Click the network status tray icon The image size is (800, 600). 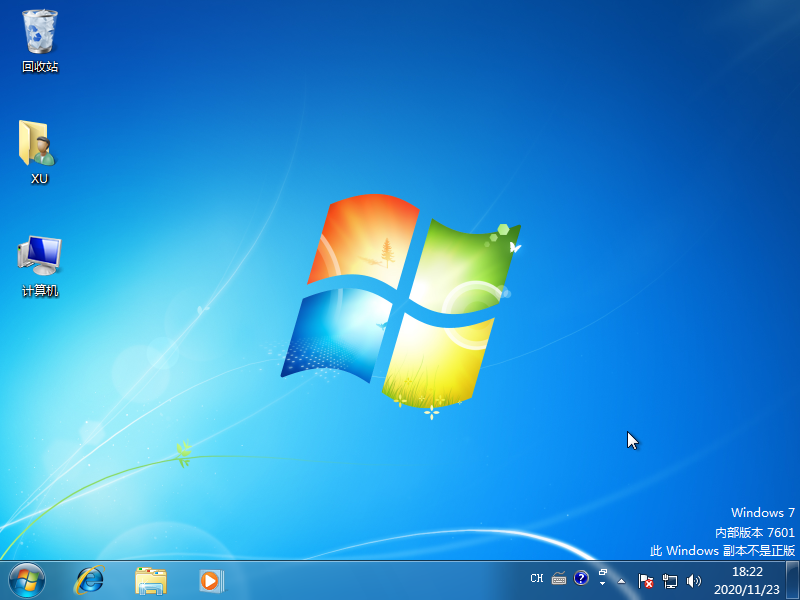[670, 580]
